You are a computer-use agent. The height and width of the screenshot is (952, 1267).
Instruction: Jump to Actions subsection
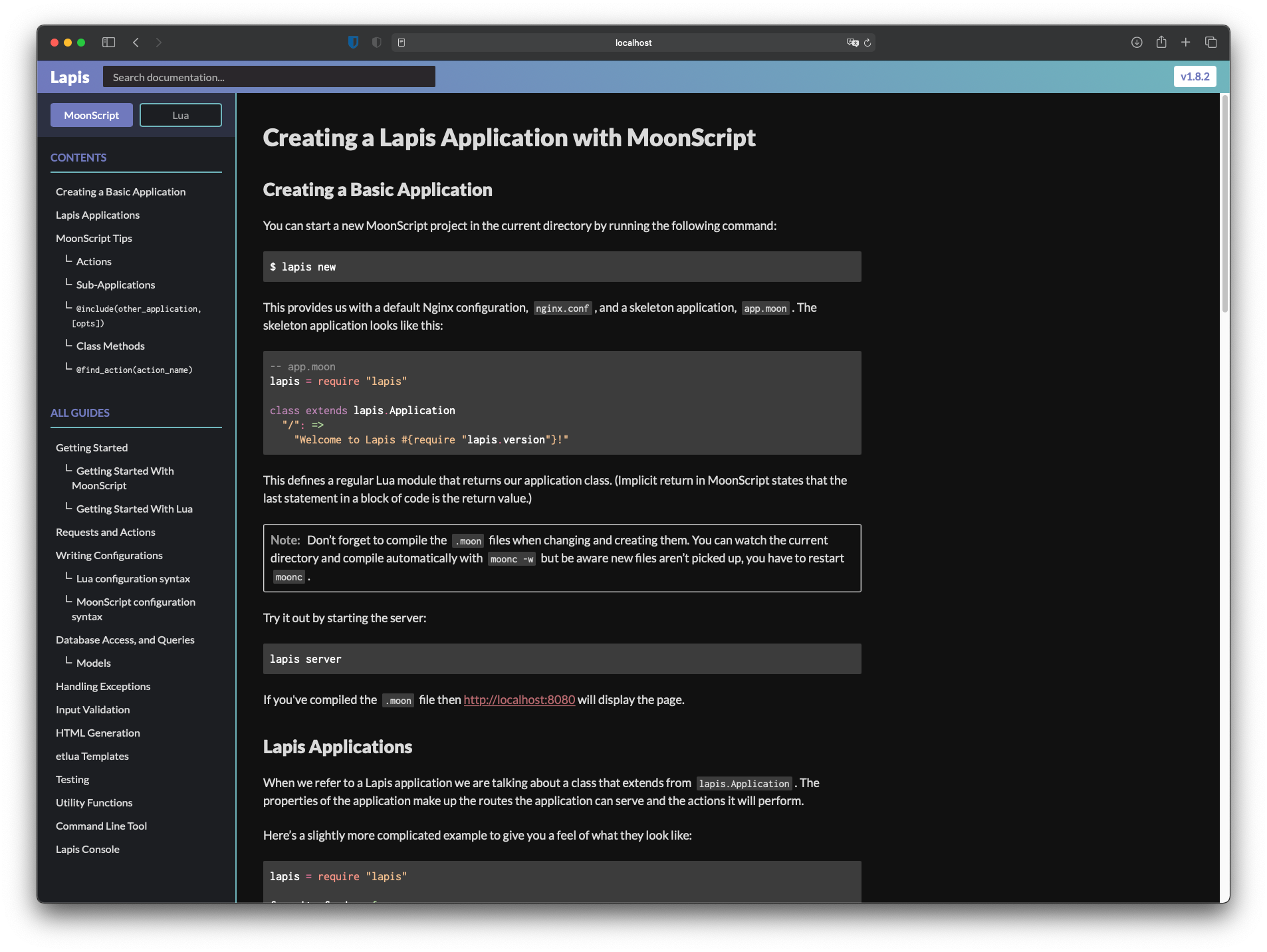(94, 261)
